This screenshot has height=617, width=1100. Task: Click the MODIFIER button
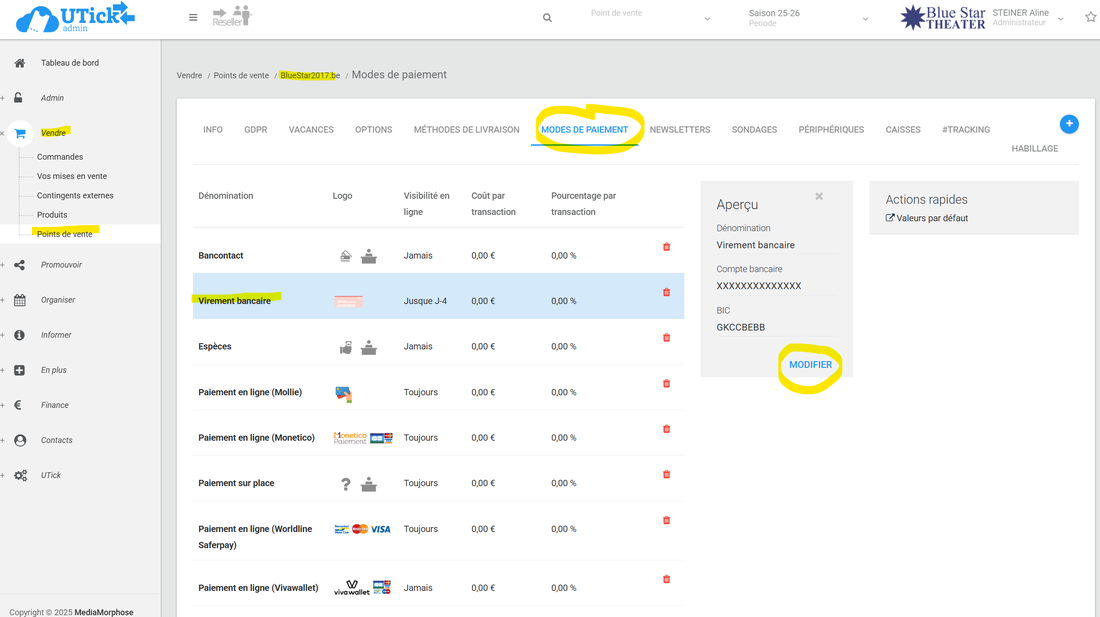[810, 365]
